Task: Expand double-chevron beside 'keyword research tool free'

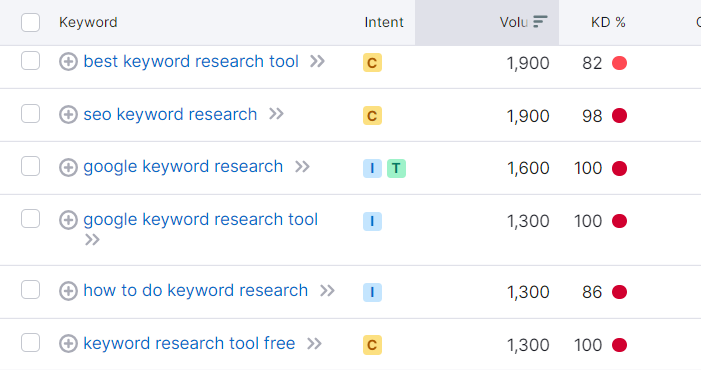Action: [314, 344]
